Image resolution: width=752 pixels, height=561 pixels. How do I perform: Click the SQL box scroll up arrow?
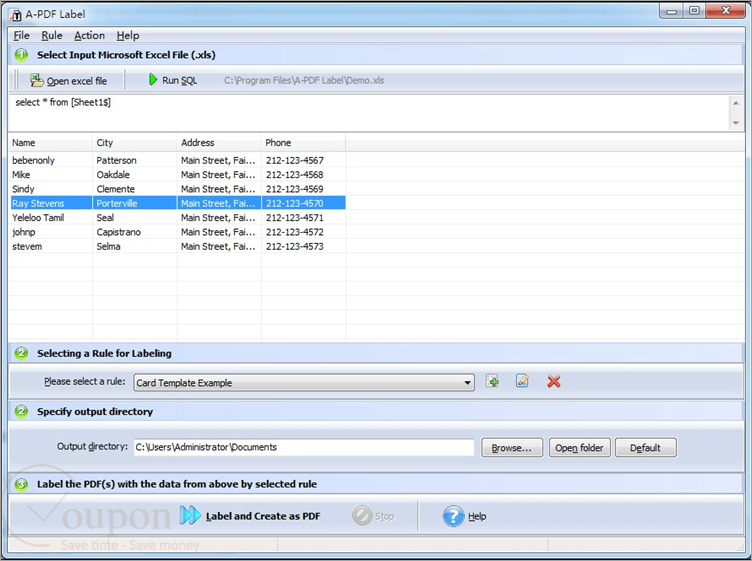point(736,103)
